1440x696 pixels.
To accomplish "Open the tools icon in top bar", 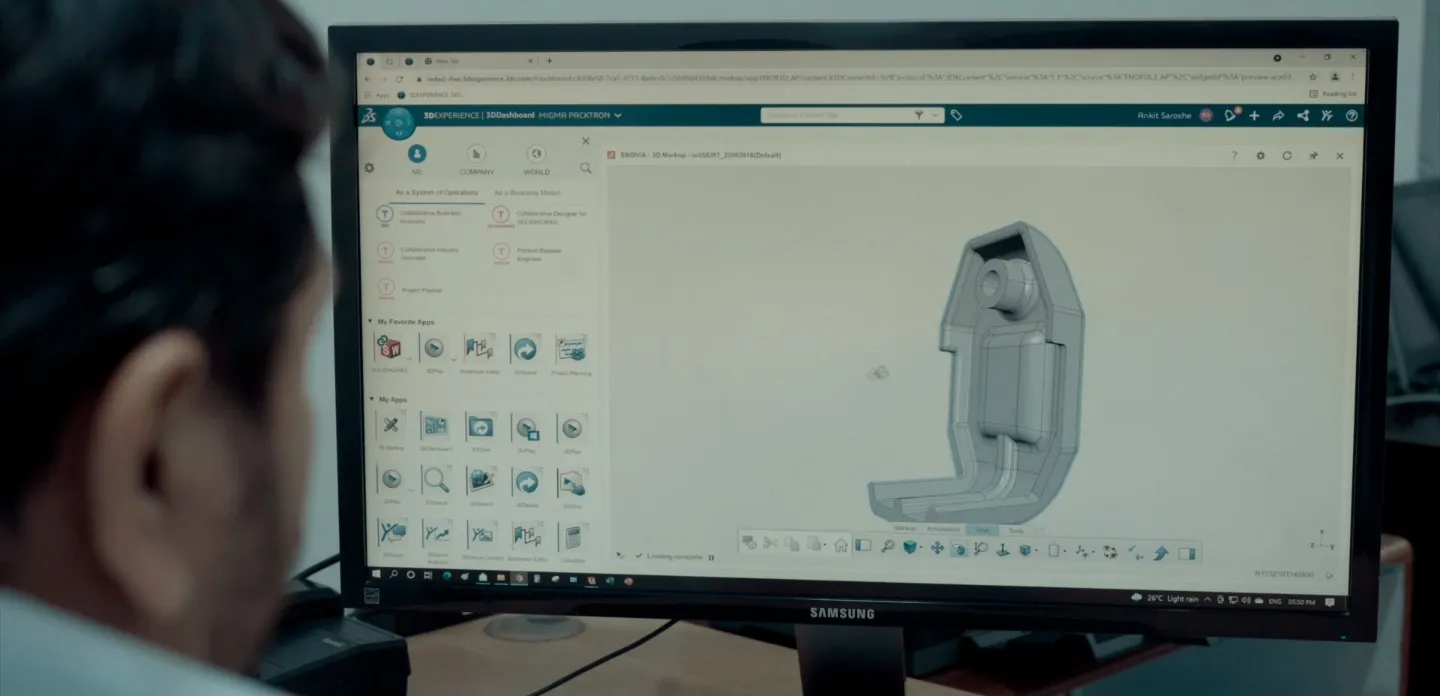I will click(x=1327, y=116).
